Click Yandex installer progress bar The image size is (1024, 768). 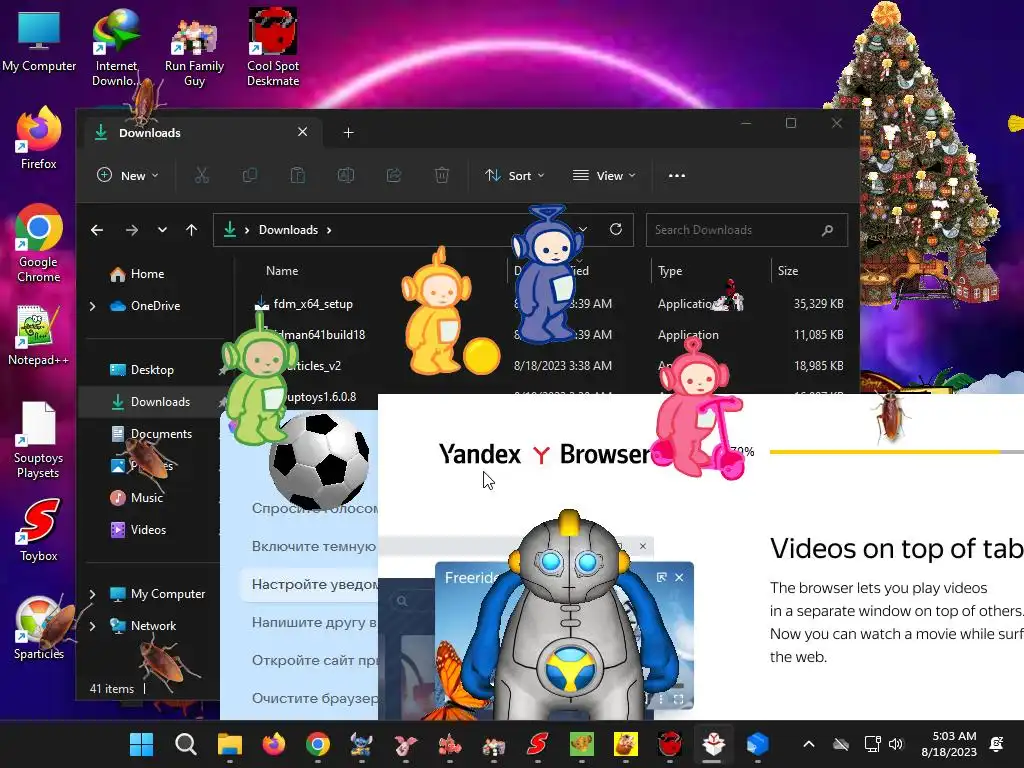[897, 451]
